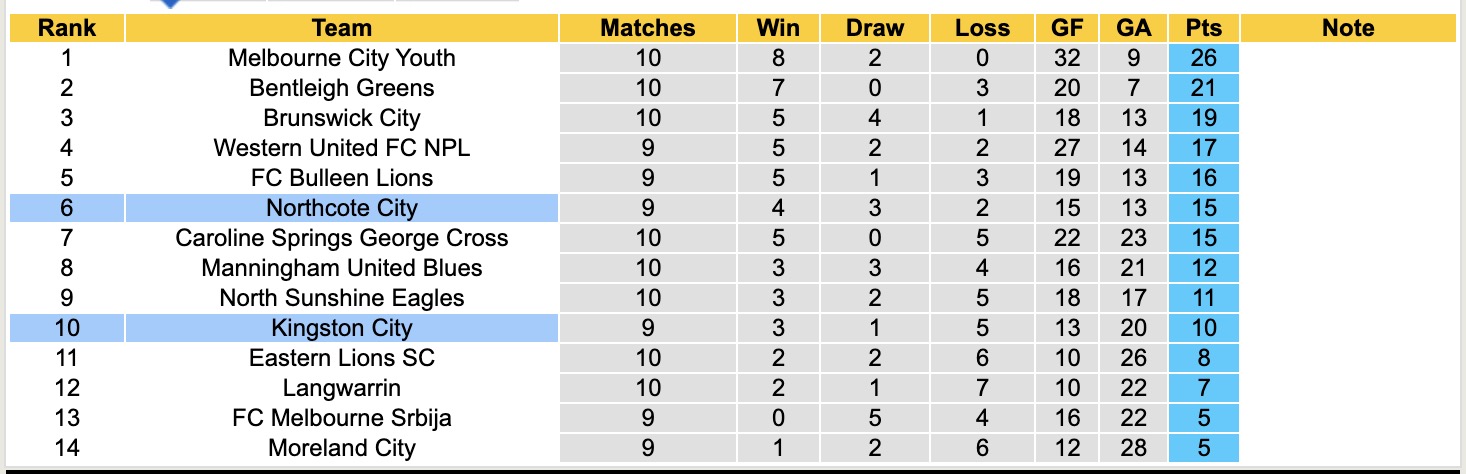Viewport: 1466px width, 474px height.
Task: Click the Win column header
Action: tap(778, 28)
